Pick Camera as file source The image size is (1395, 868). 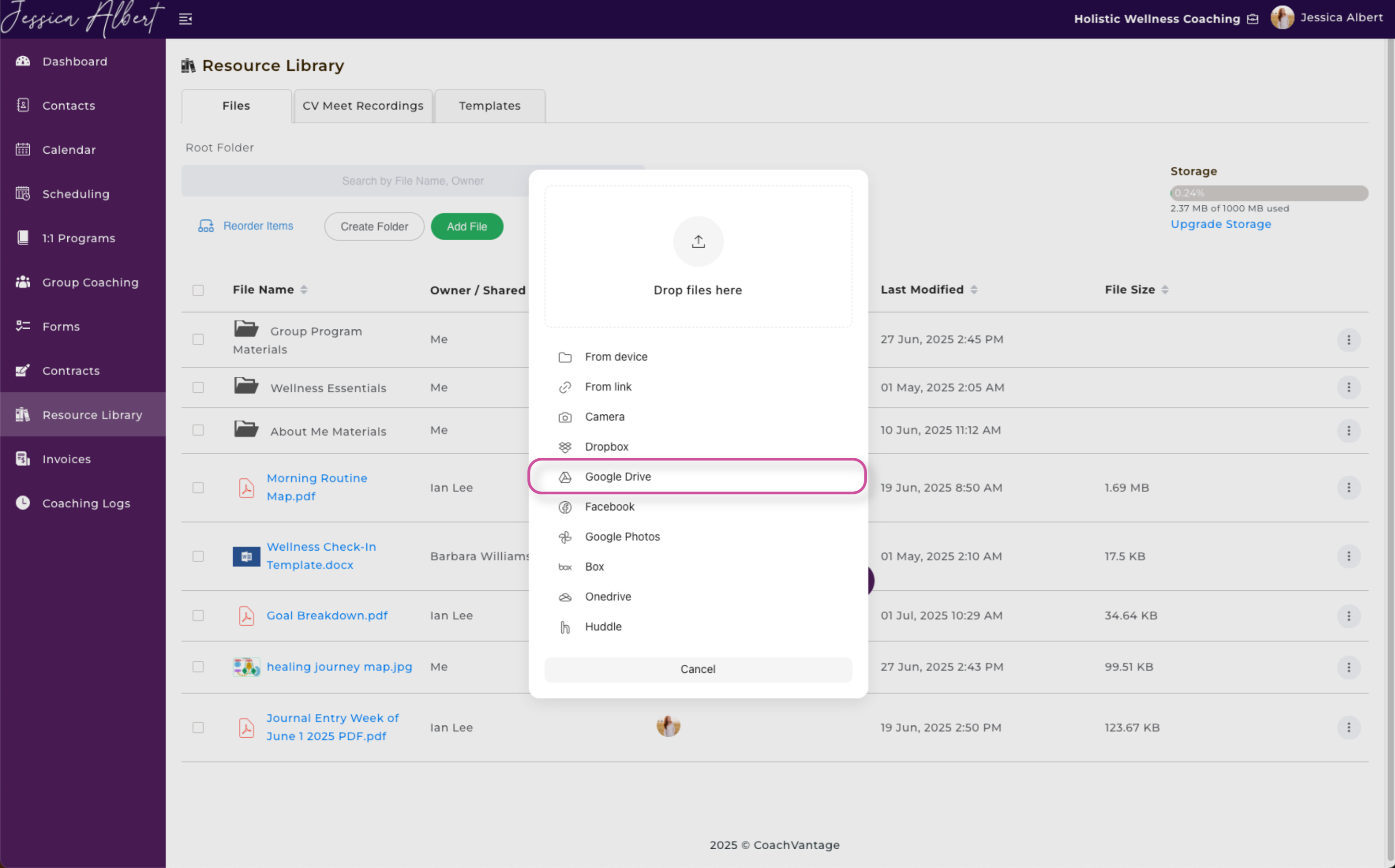pos(605,417)
